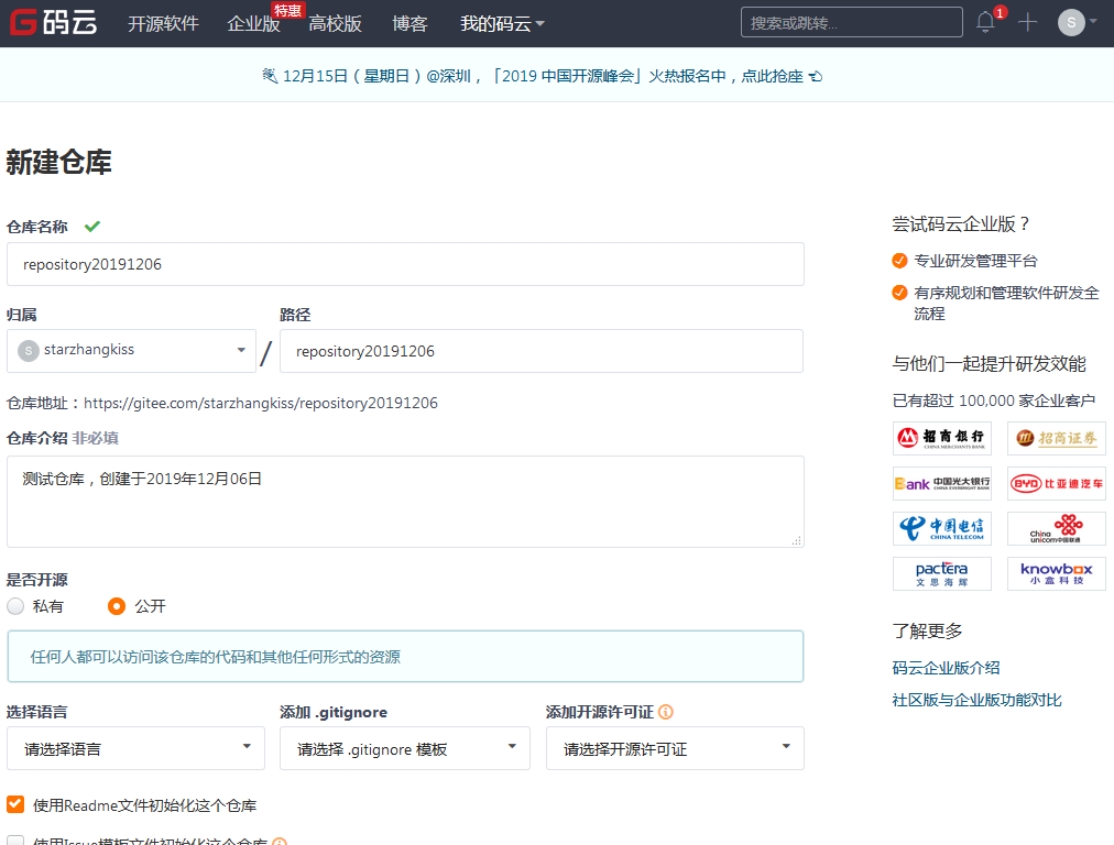Viewport: 1114px width, 845px height.
Task: Click 已有超过 100,000 家企业客户 text
Action: click(x=993, y=401)
